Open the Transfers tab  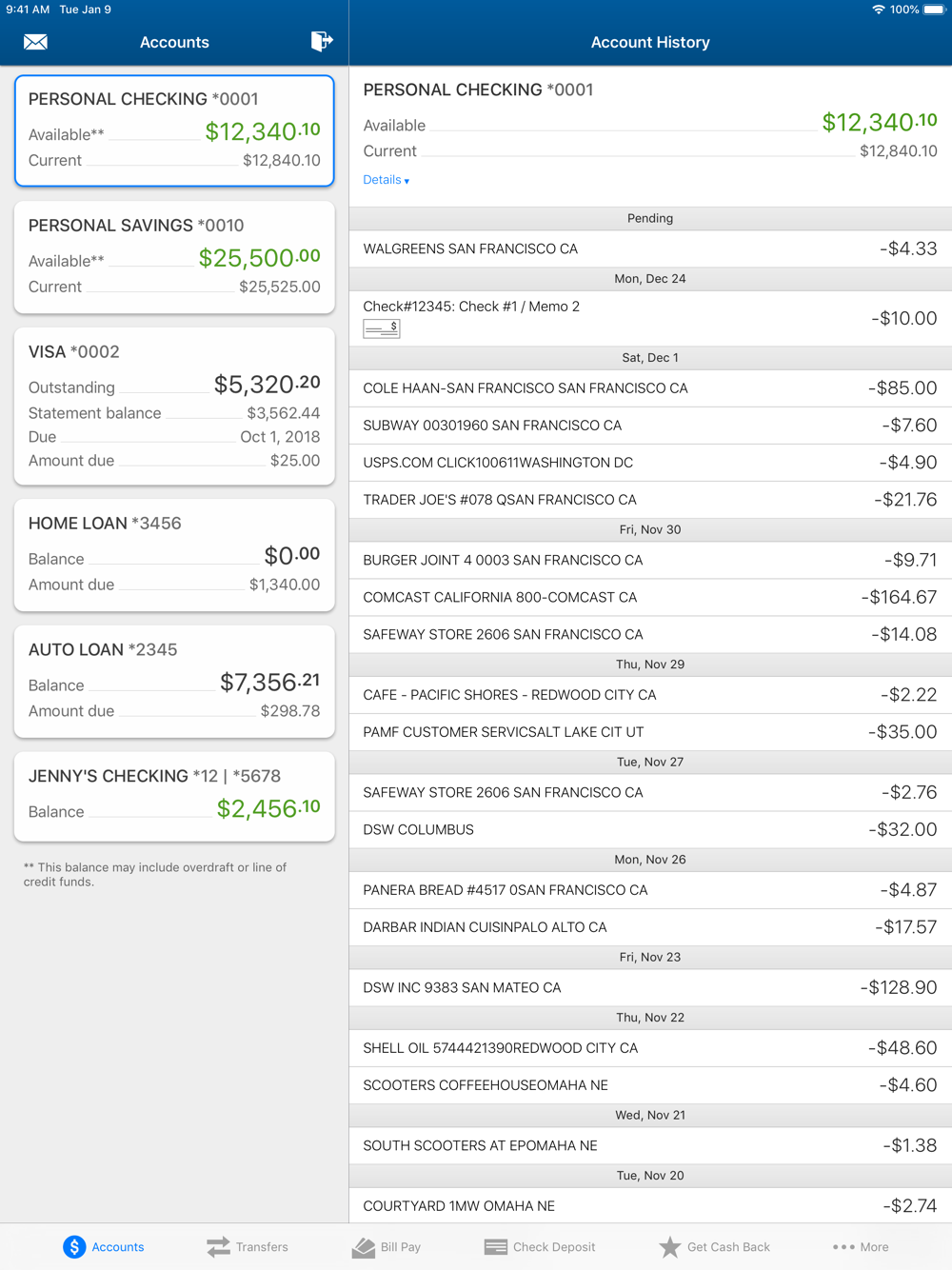click(x=248, y=1246)
